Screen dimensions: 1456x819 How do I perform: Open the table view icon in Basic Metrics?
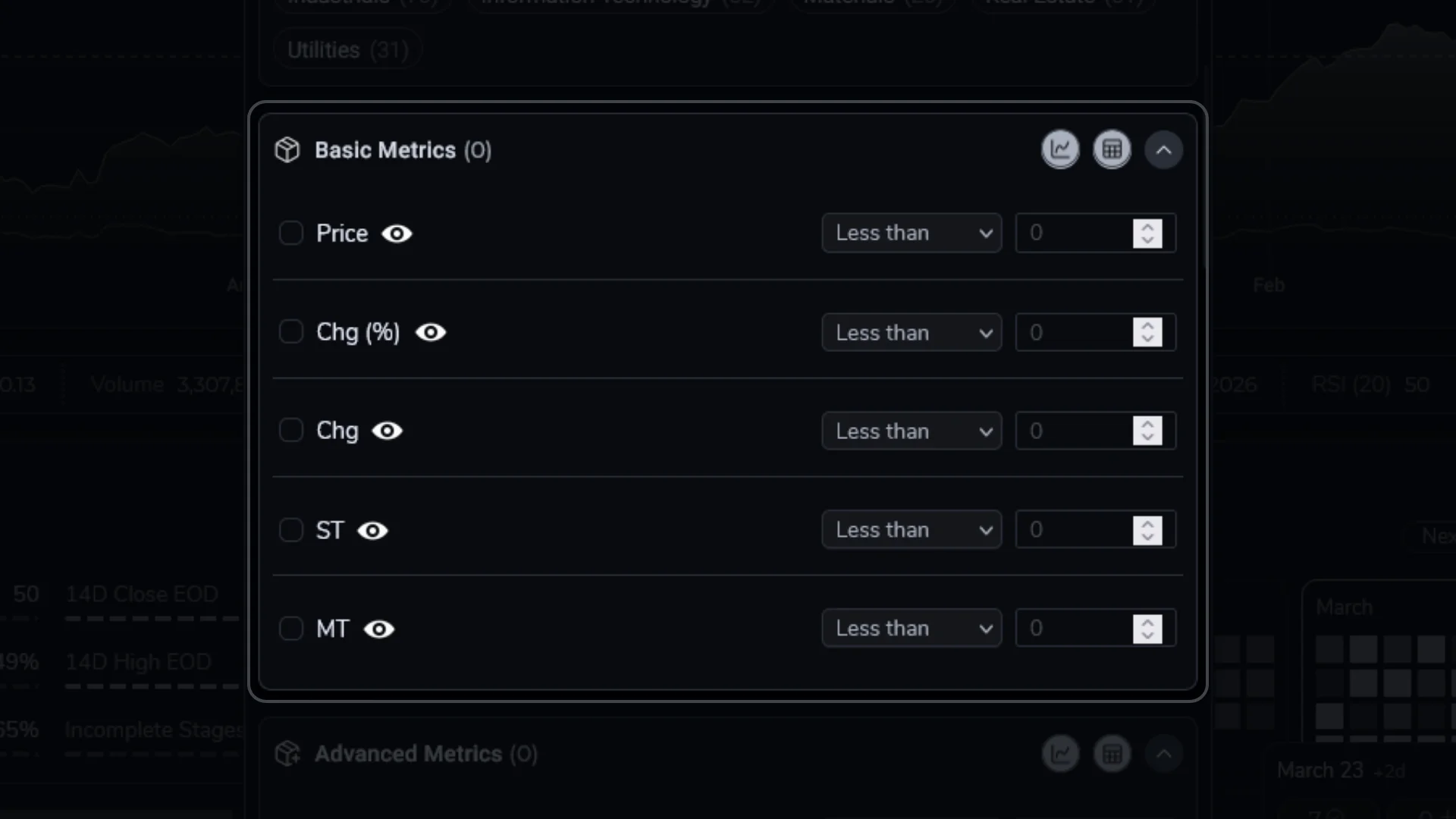click(x=1112, y=149)
